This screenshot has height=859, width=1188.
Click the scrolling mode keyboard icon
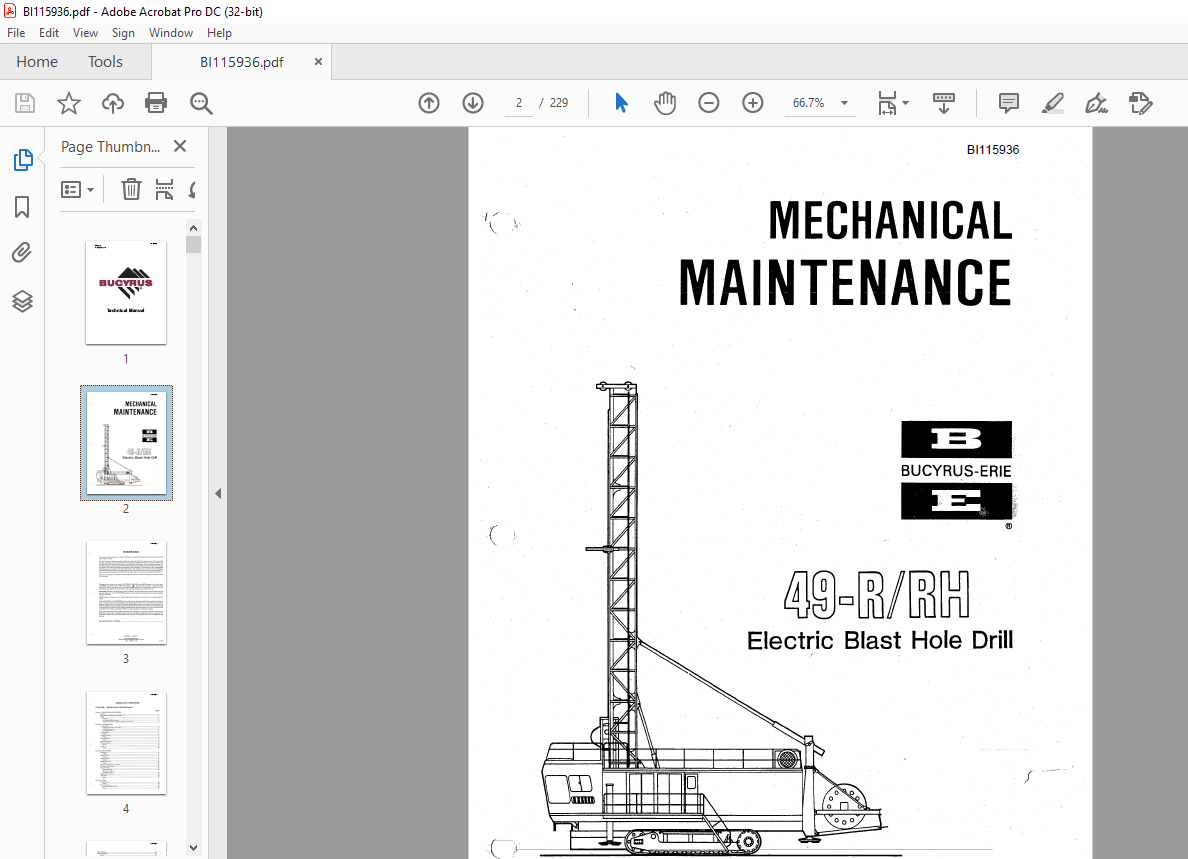943,103
